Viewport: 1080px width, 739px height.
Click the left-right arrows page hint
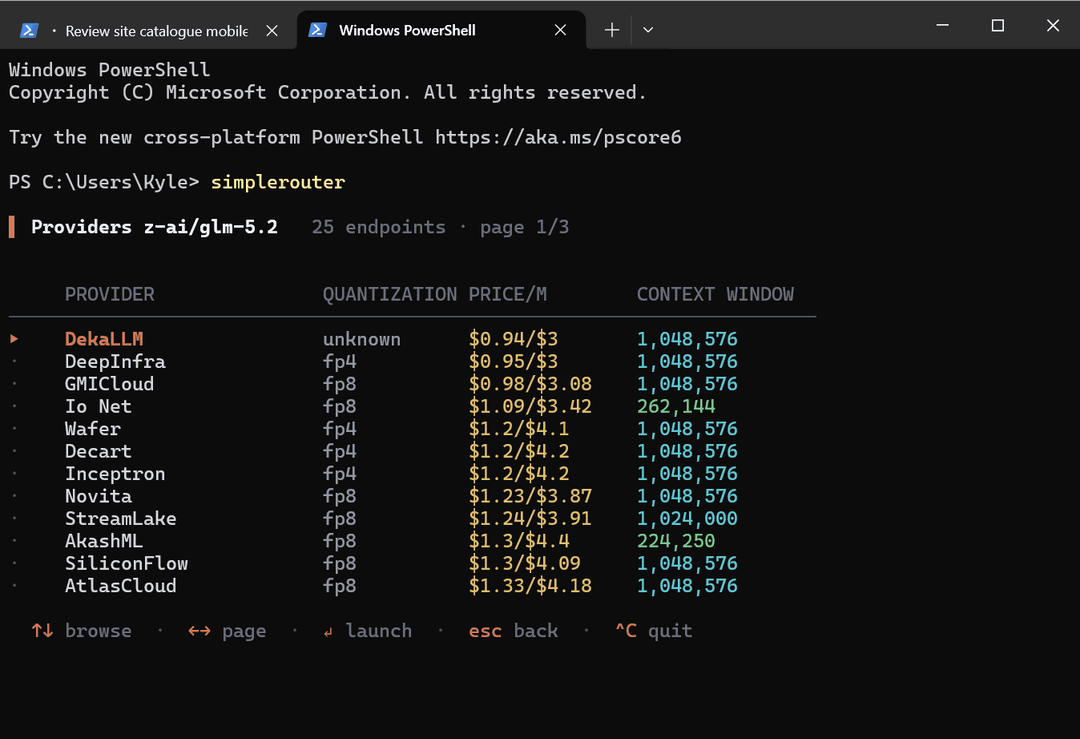(227, 630)
